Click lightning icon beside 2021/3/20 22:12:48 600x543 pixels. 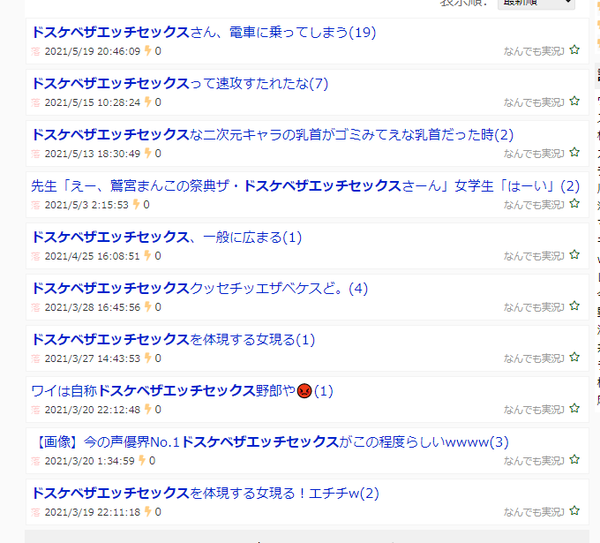[148, 409]
